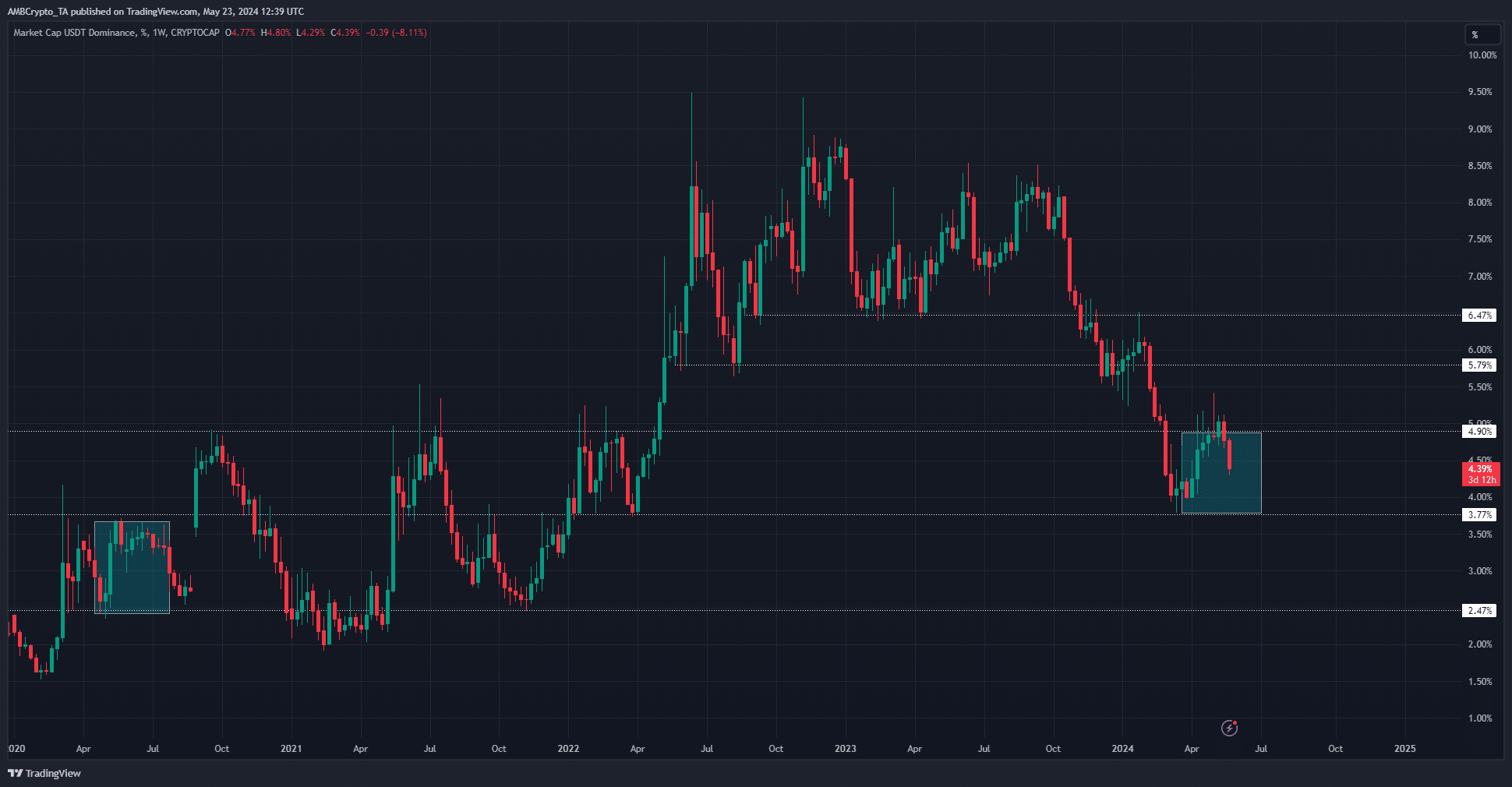Click the red 4.39% current price label
Screen dimensions: 1512x787
1480,474
